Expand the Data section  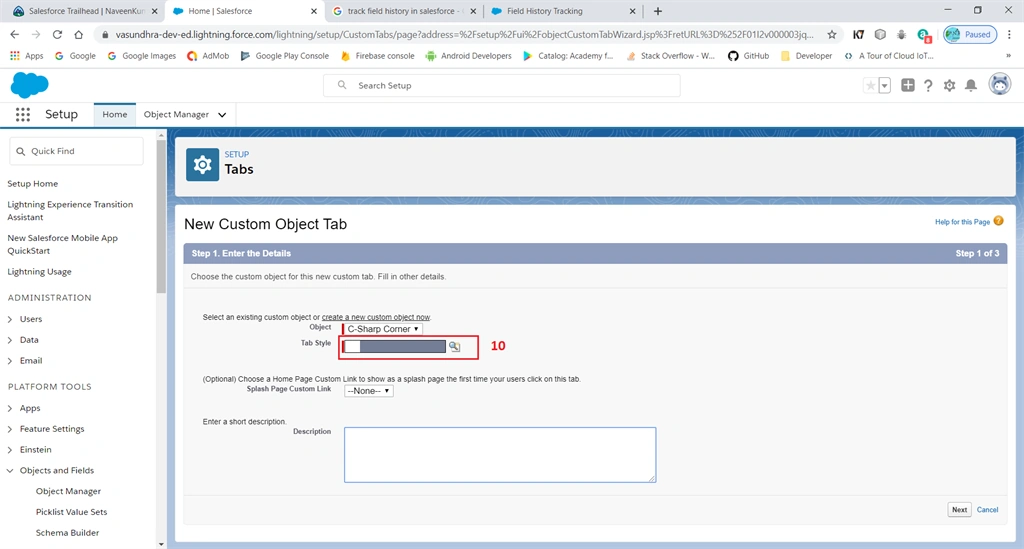click(10, 340)
